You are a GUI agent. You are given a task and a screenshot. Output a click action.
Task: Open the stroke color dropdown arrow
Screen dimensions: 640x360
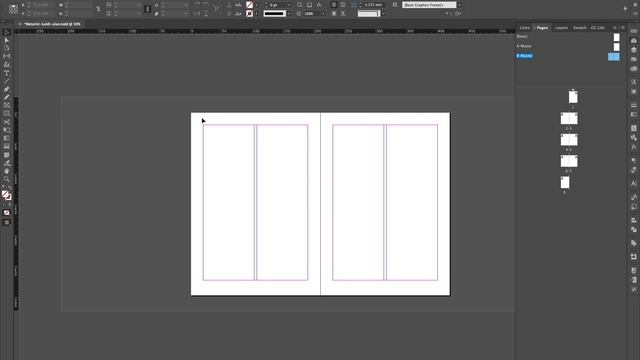click(256, 13)
